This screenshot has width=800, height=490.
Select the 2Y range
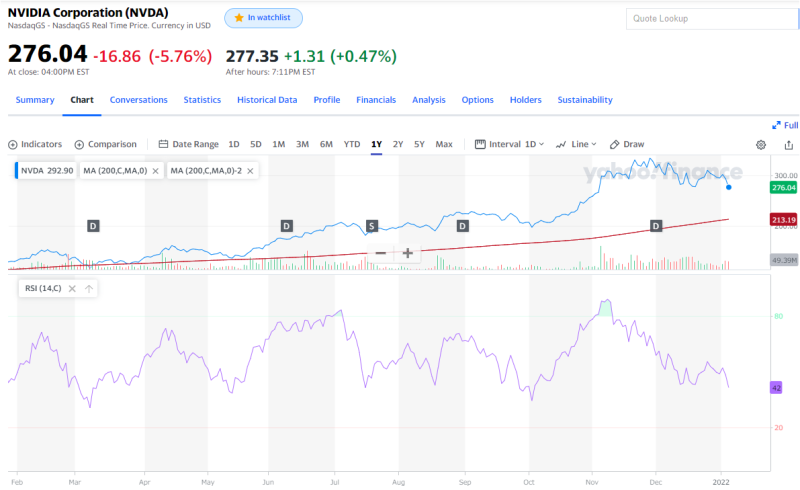point(398,144)
